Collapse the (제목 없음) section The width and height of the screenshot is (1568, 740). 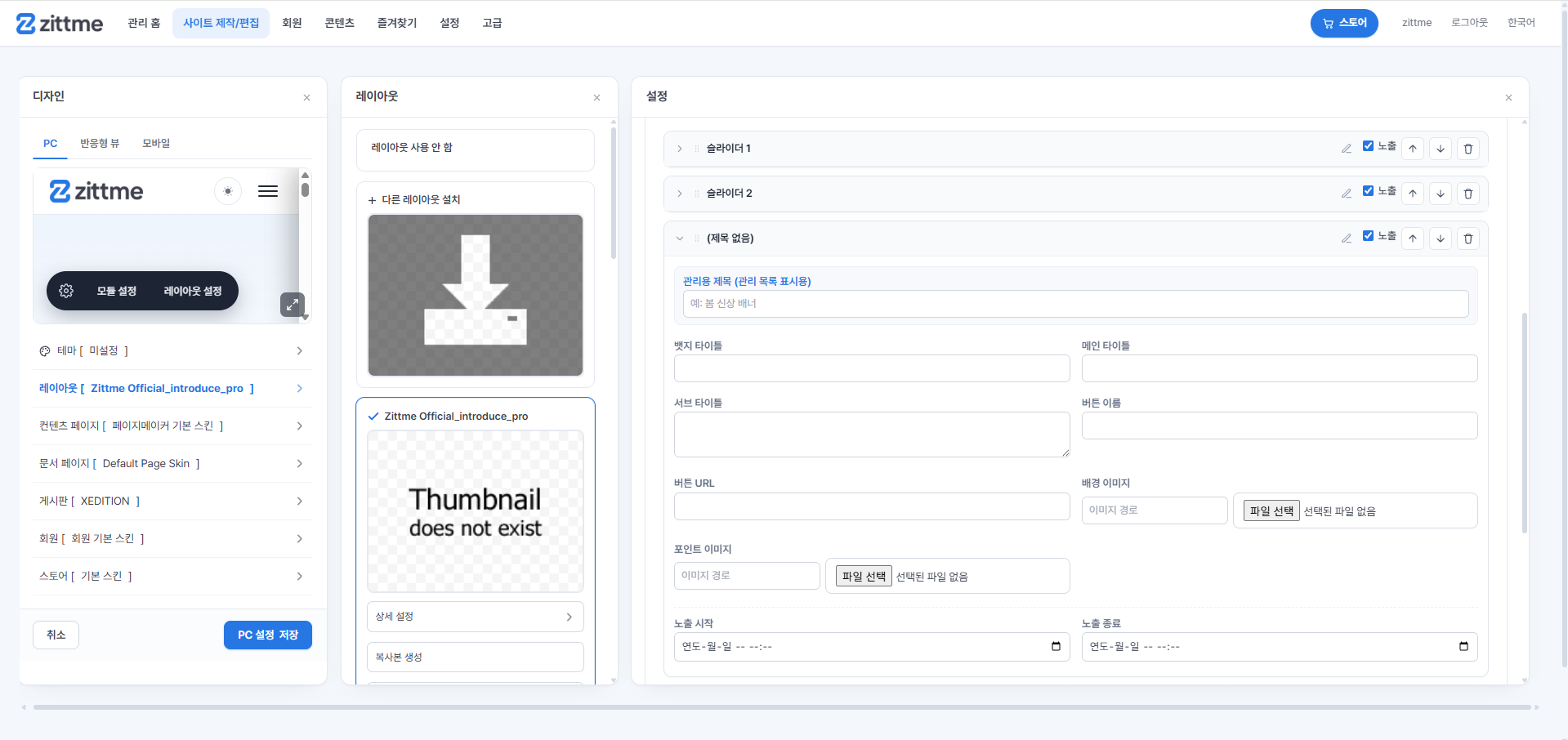pos(680,238)
